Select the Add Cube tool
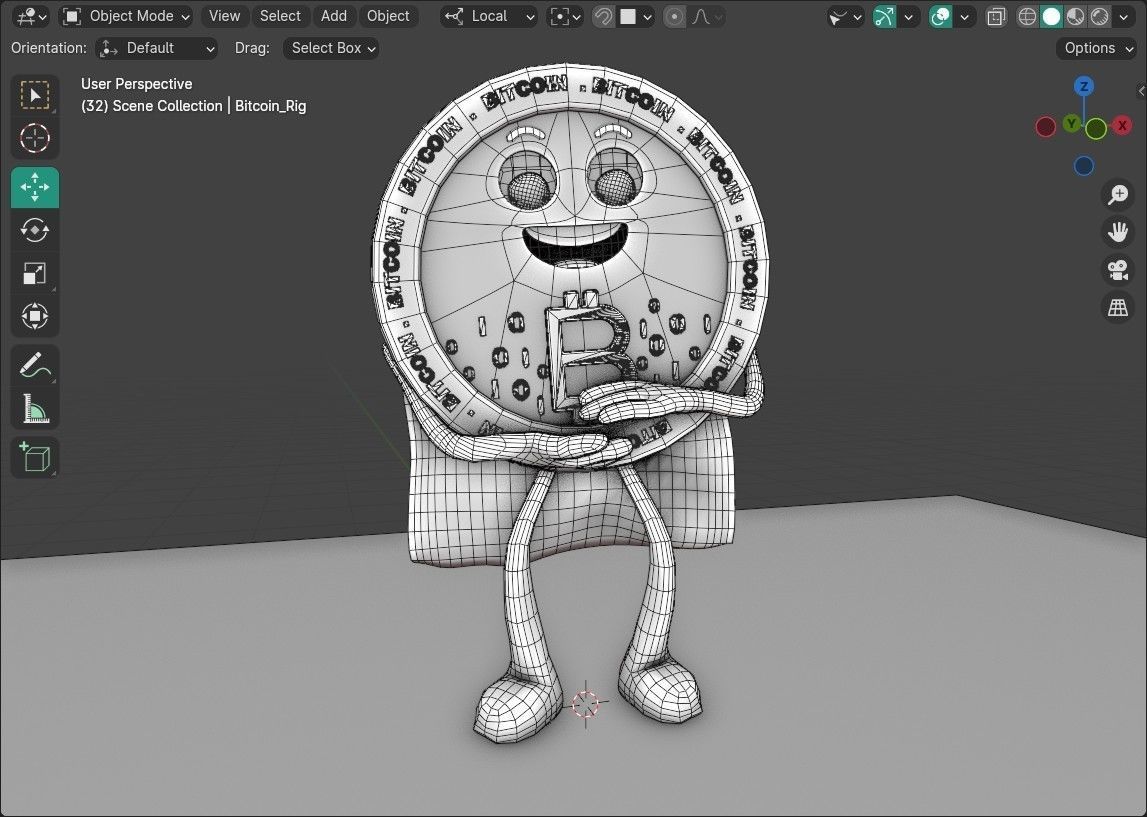The width and height of the screenshot is (1147, 817). coord(34,457)
